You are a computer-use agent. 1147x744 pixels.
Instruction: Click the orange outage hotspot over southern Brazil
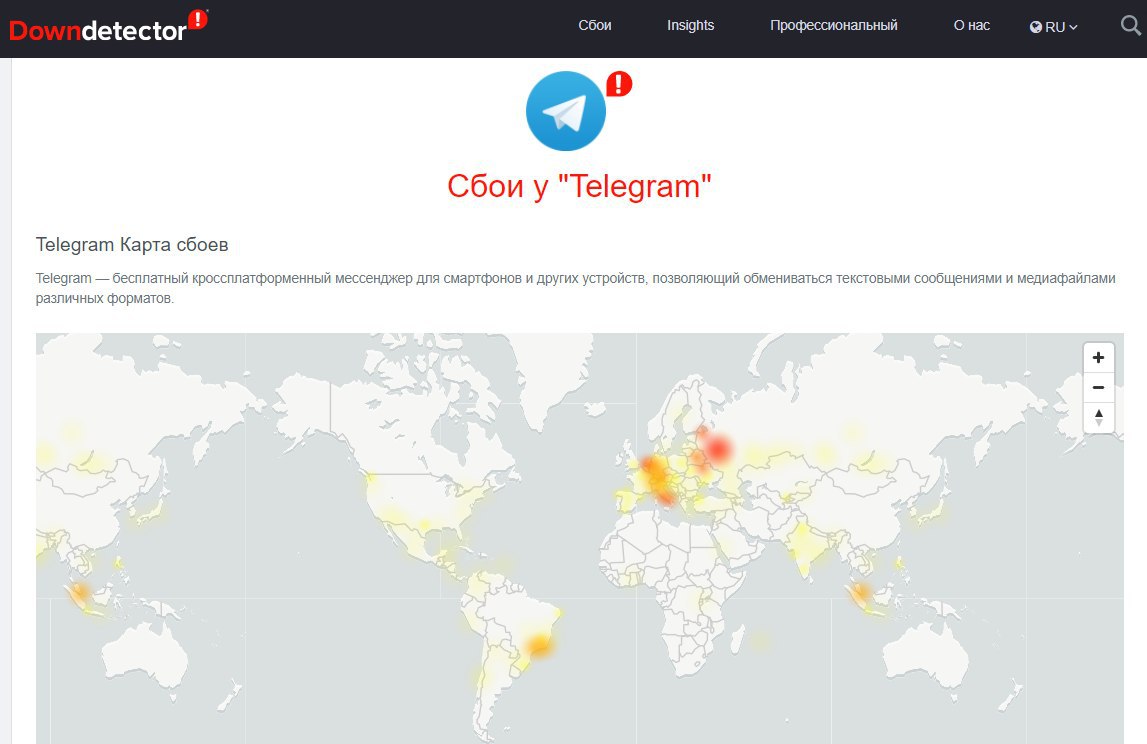[540, 645]
